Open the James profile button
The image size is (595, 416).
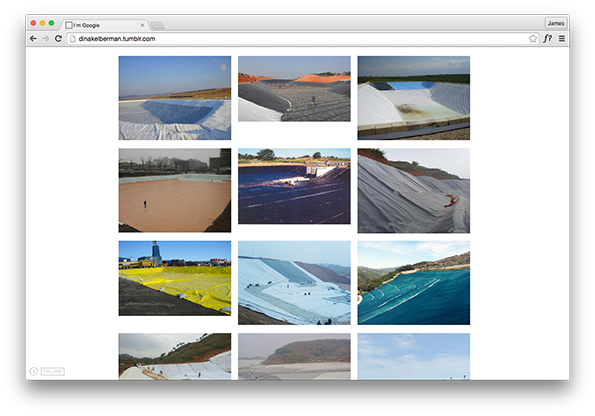tap(556, 23)
